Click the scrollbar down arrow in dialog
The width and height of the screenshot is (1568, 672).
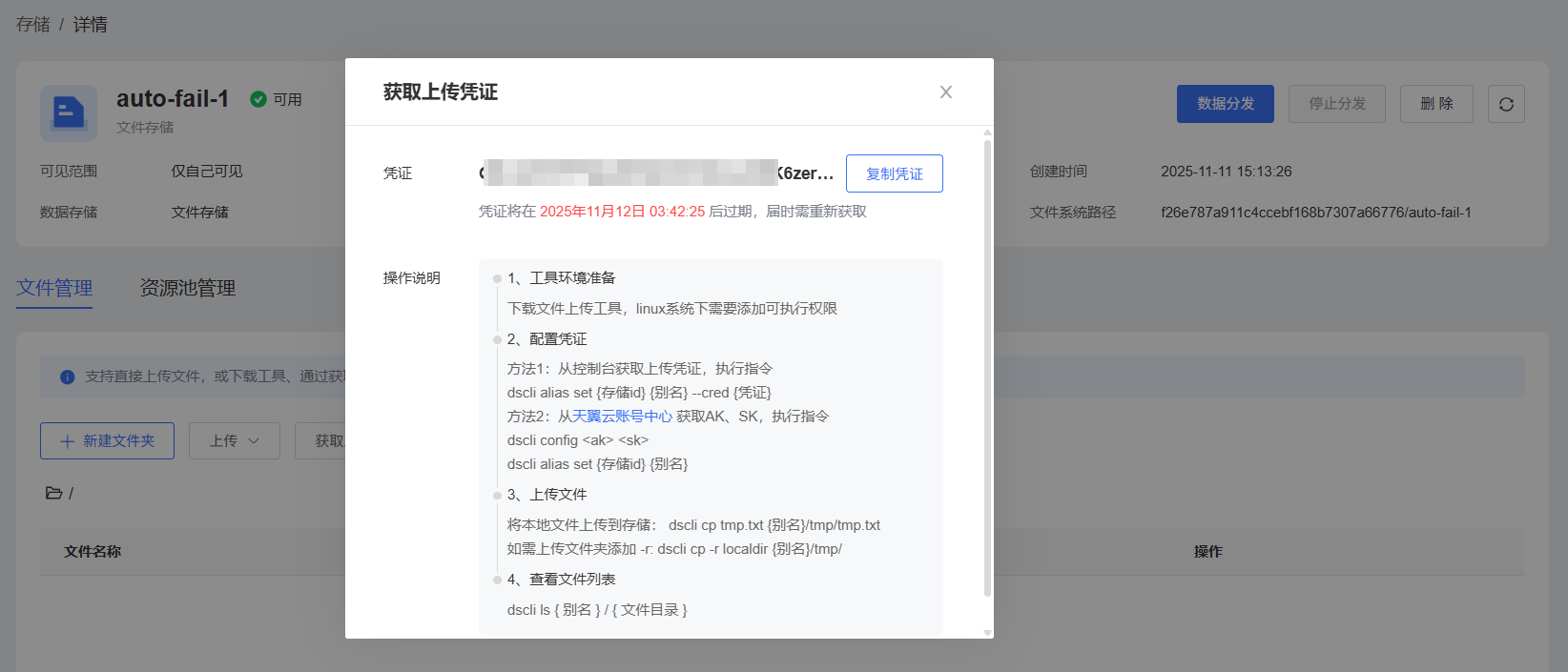(987, 632)
